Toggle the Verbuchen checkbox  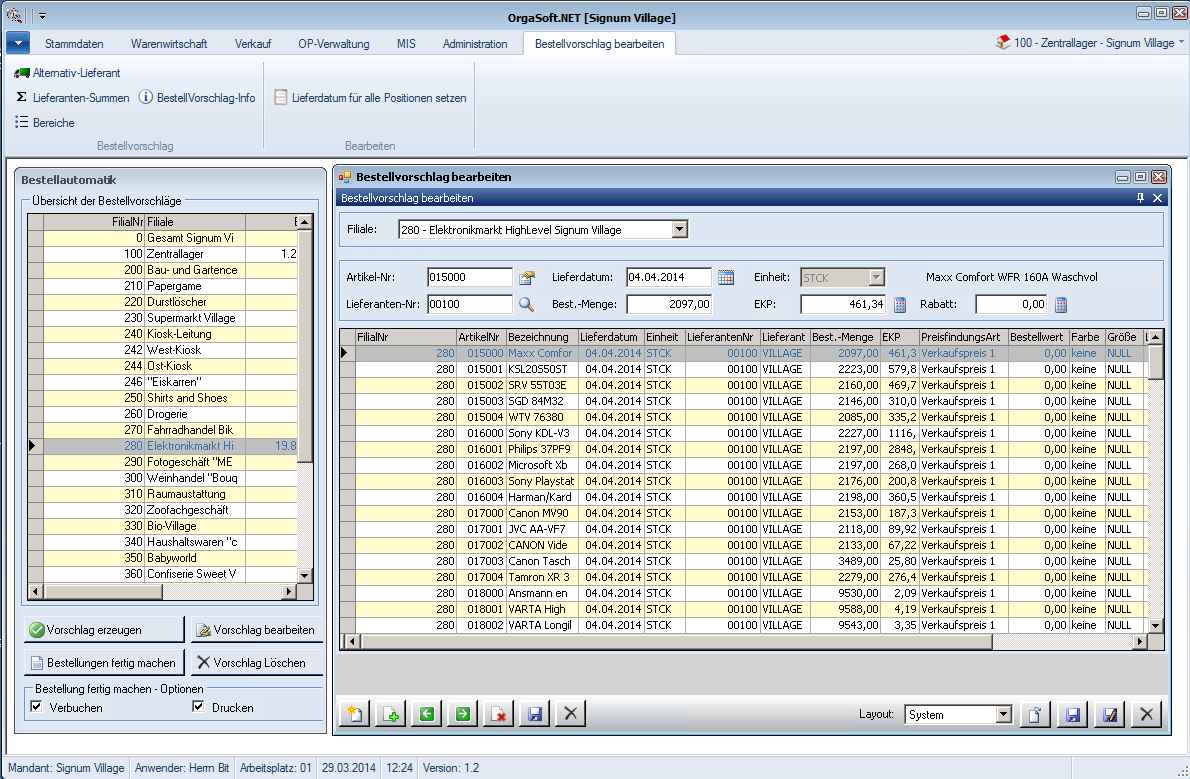coord(37,707)
